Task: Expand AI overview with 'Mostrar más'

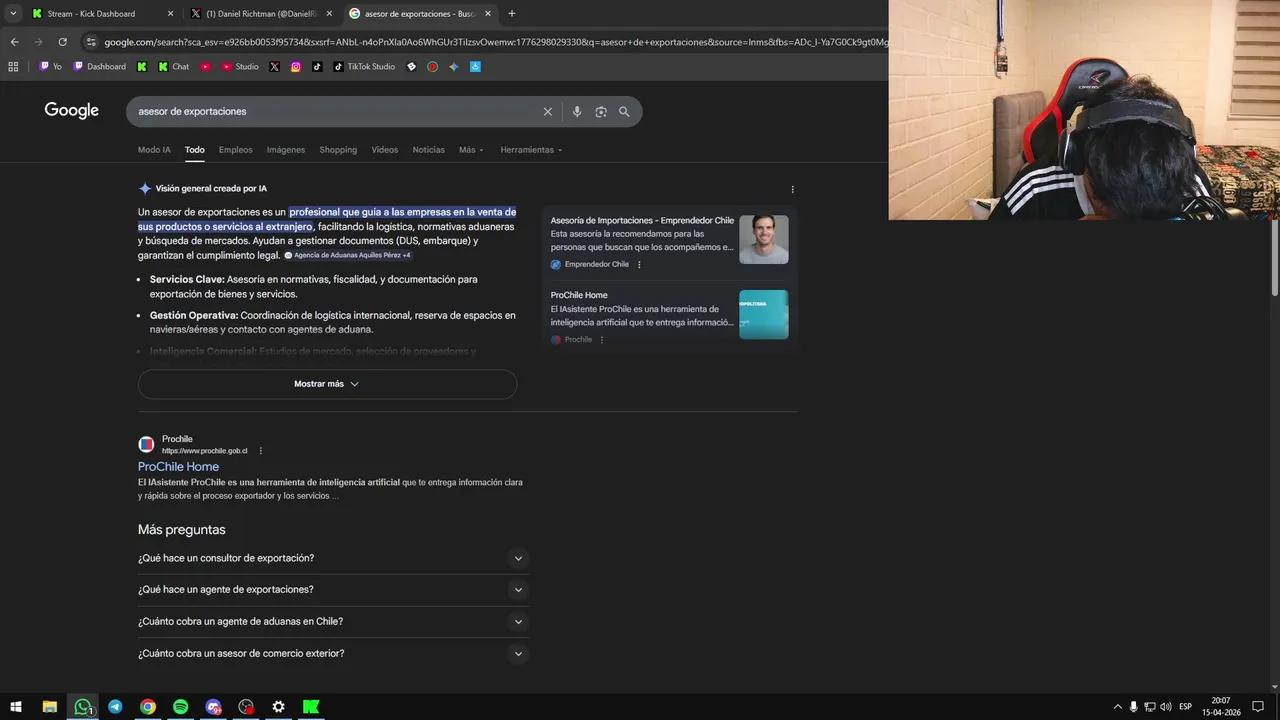Action: click(x=327, y=384)
